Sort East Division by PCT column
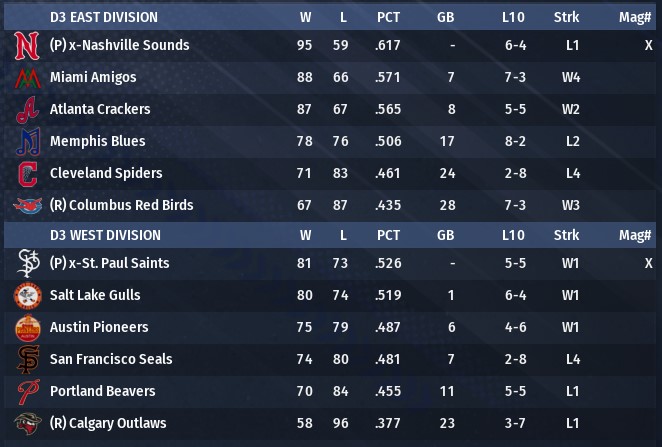662x447 pixels. point(388,17)
